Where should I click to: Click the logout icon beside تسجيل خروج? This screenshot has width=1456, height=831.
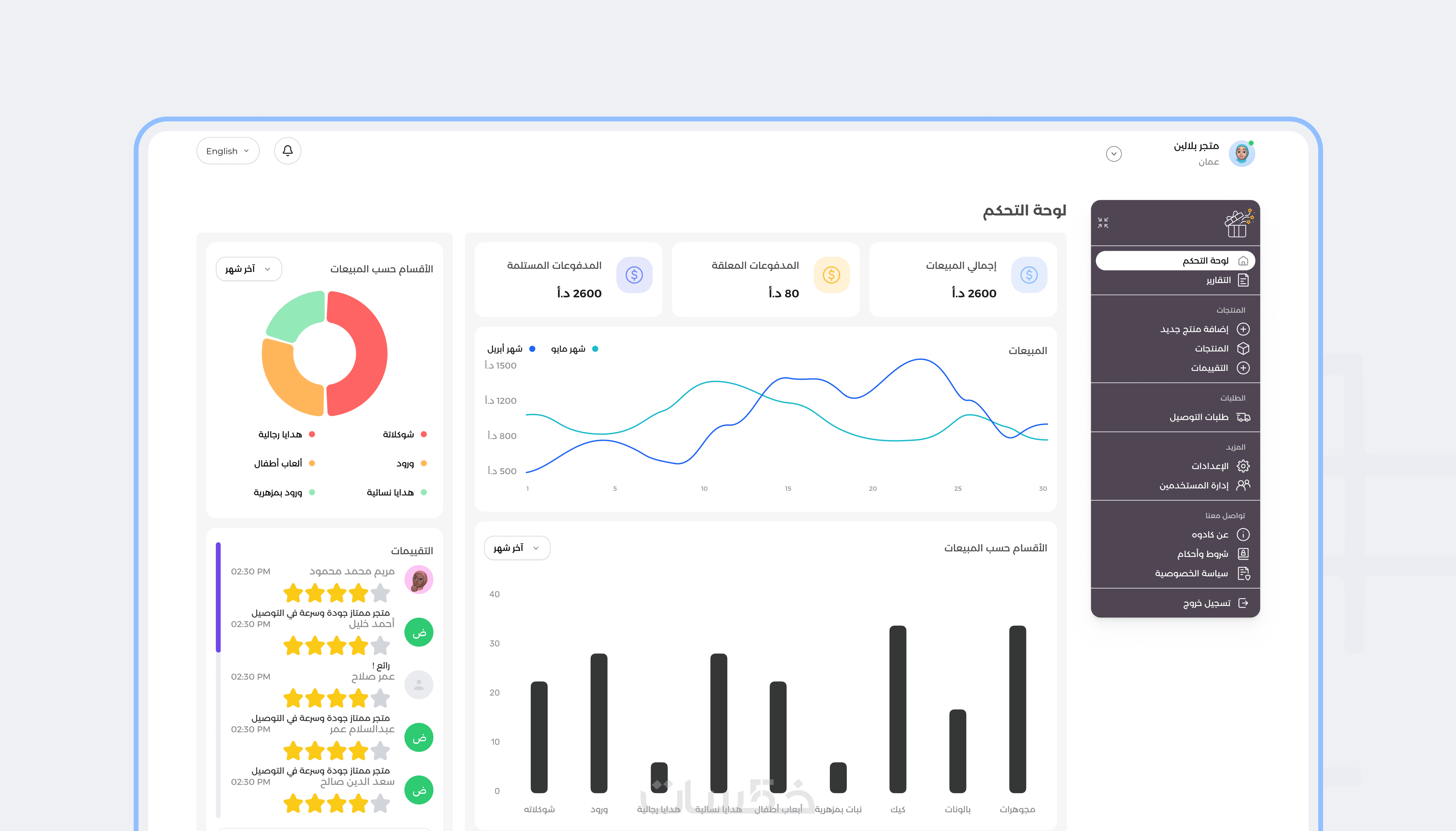[x=1243, y=603]
